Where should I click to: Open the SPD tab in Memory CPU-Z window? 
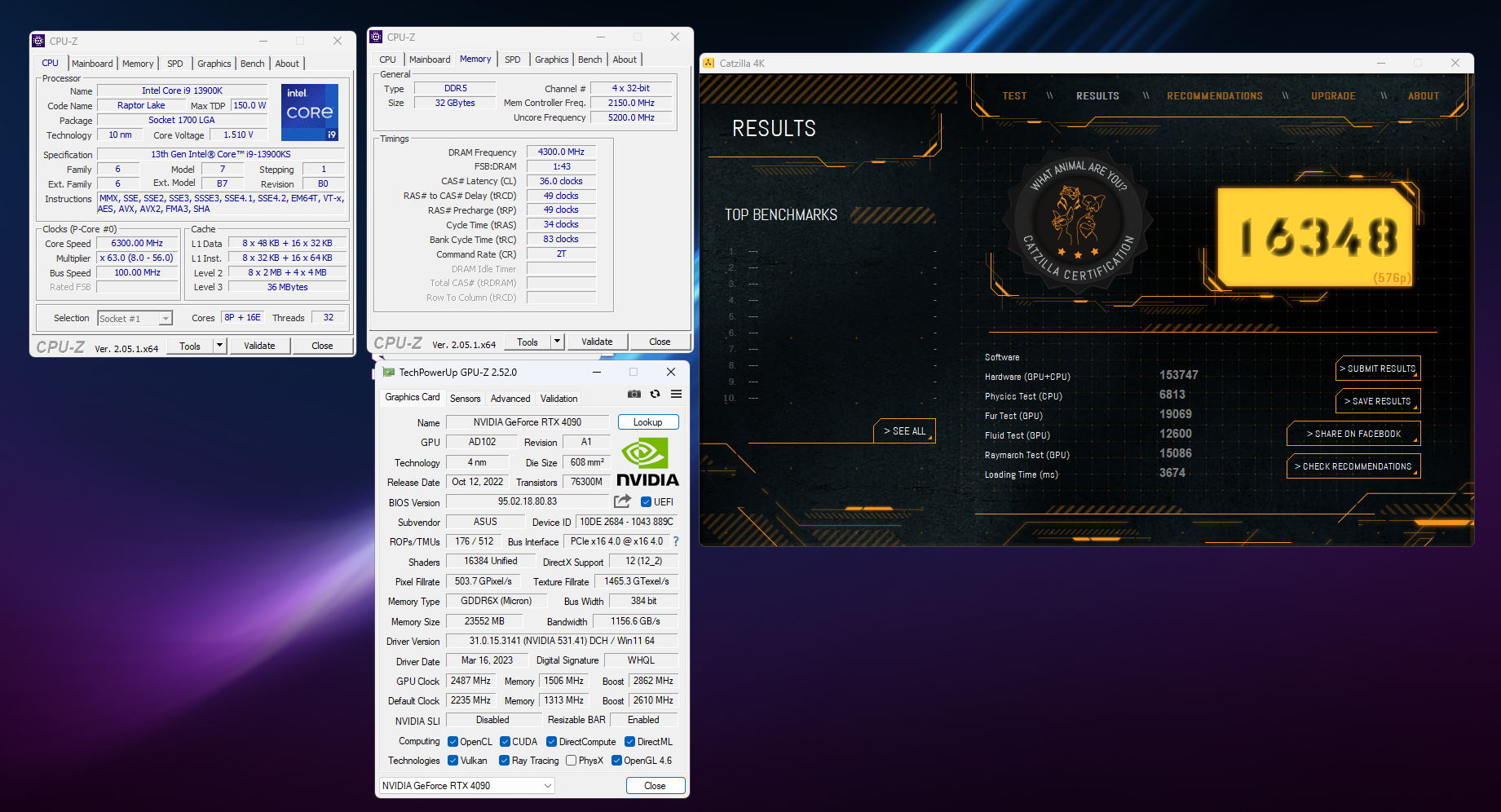pyautogui.click(x=512, y=60)
